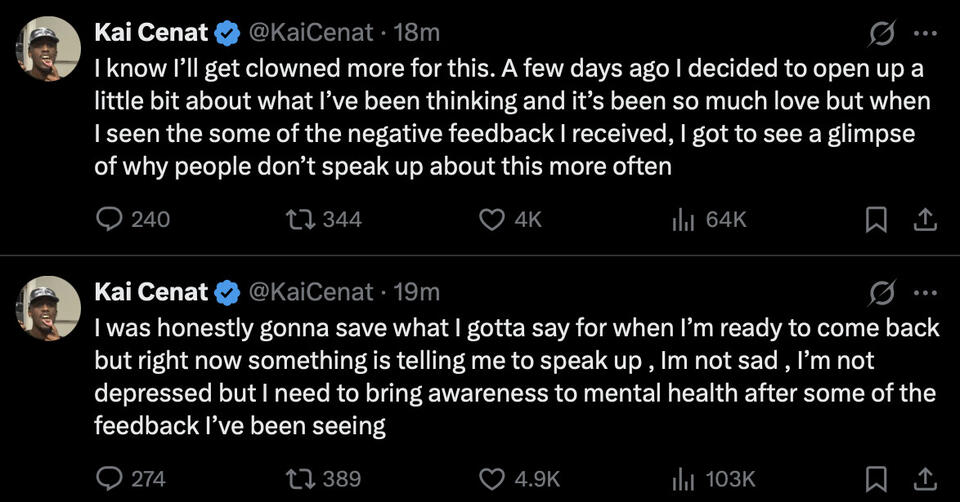Click the @KaiCenat handle on the second tweet
The width and height of the screenshot is (960, 502).
point(308,292)
